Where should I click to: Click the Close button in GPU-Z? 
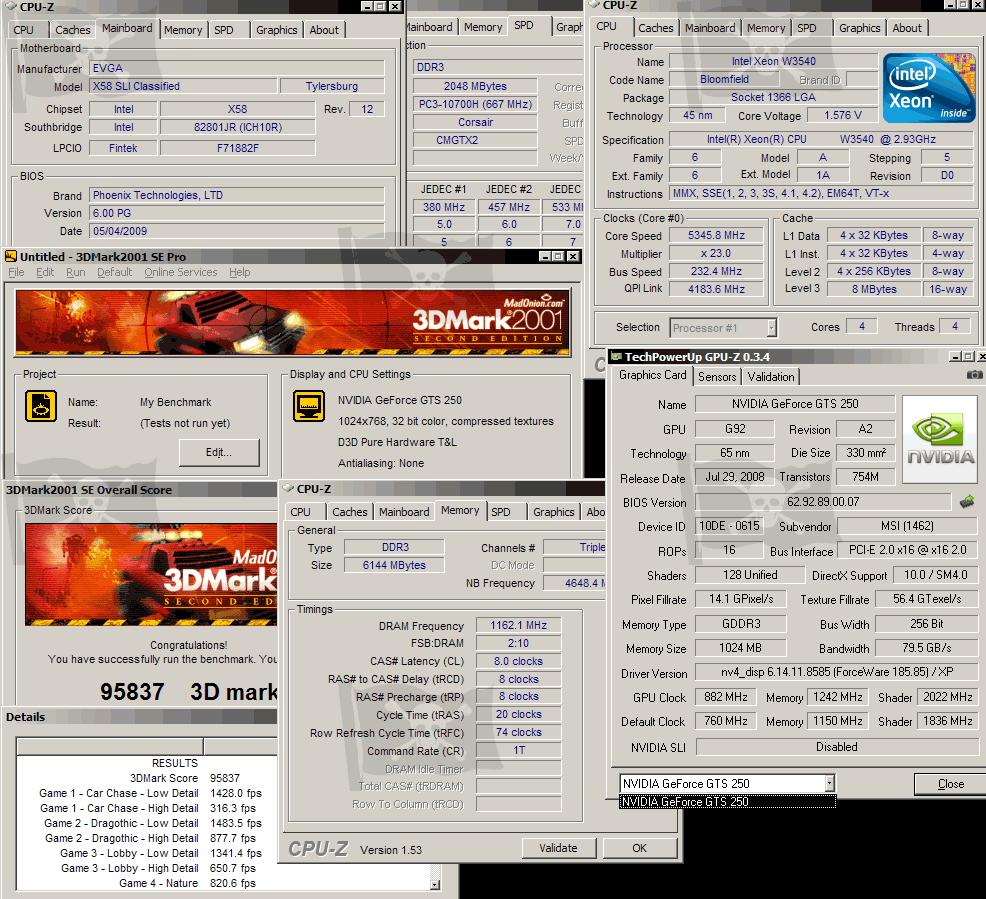click(950, 784)
